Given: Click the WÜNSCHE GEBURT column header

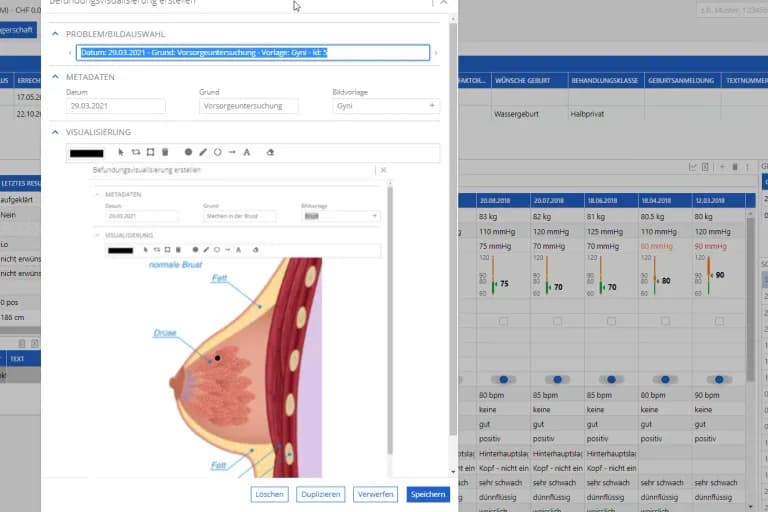Looking at the screenshot, I should 529,80.
